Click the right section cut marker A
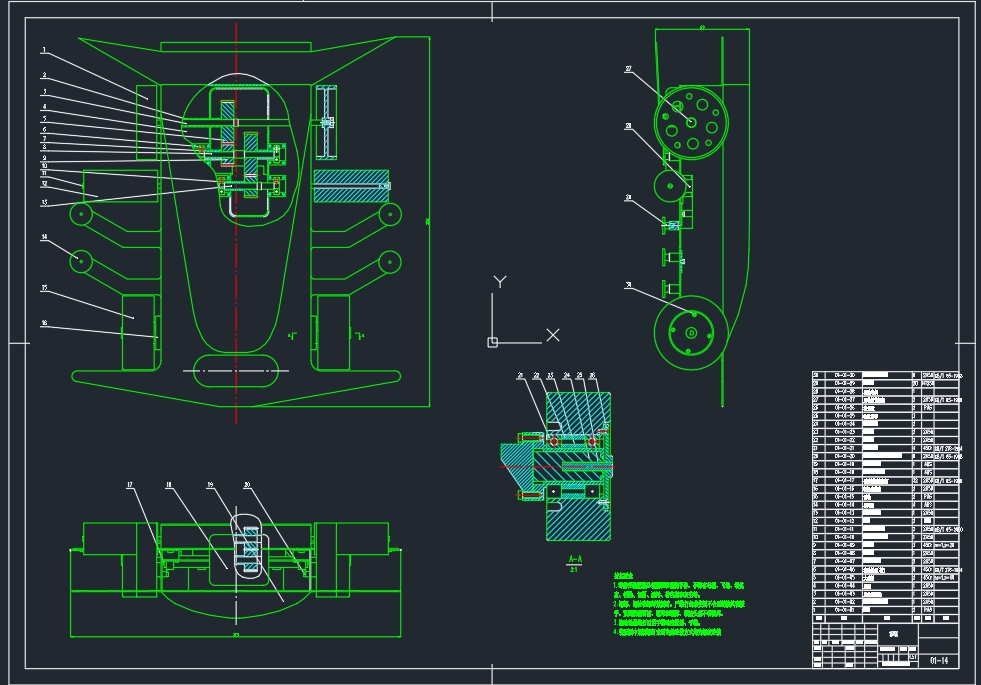The height and width of the screenshot is (685, 981). 360,336
